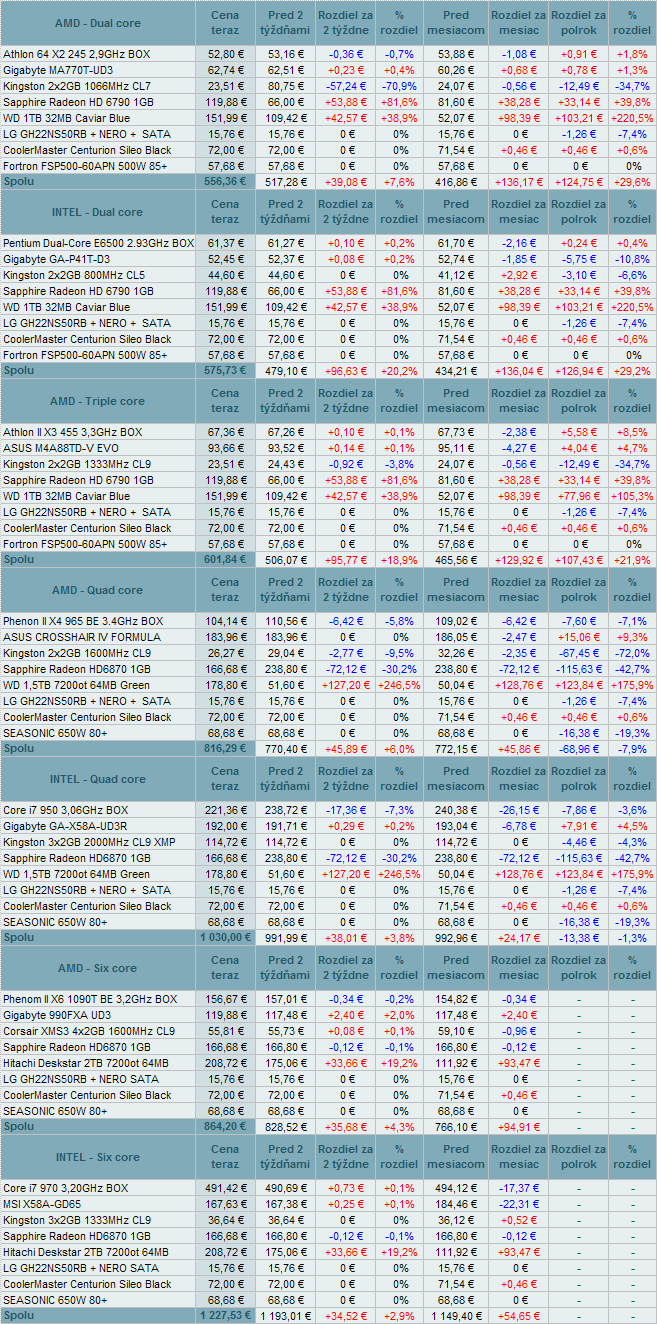Click "Cena teraz" header in AMD - Dual core
The height and width of the screenshot is (1324, 657).
point(225,23)
